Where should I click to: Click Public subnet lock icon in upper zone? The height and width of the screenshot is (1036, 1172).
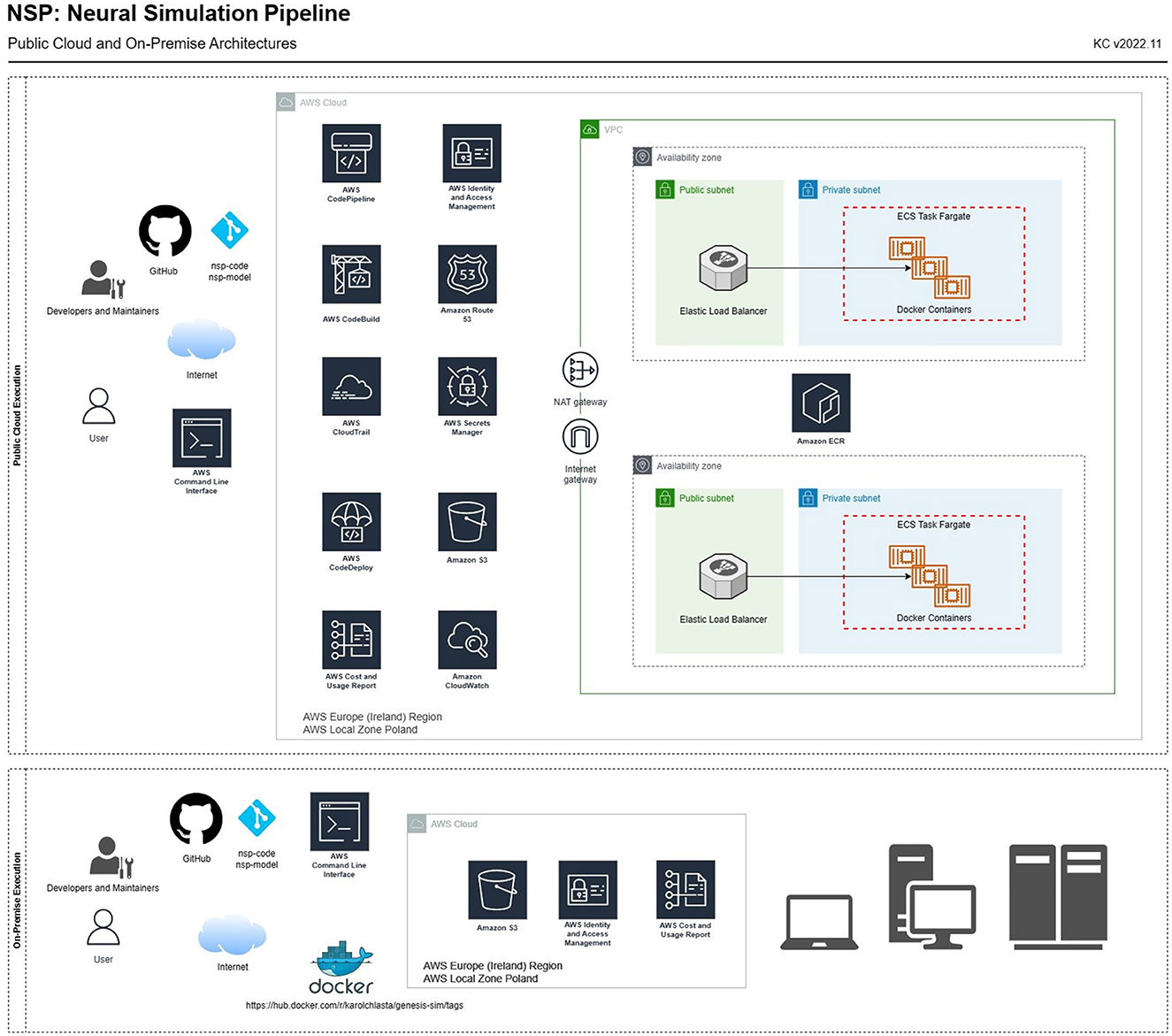[x=664, y=189]
